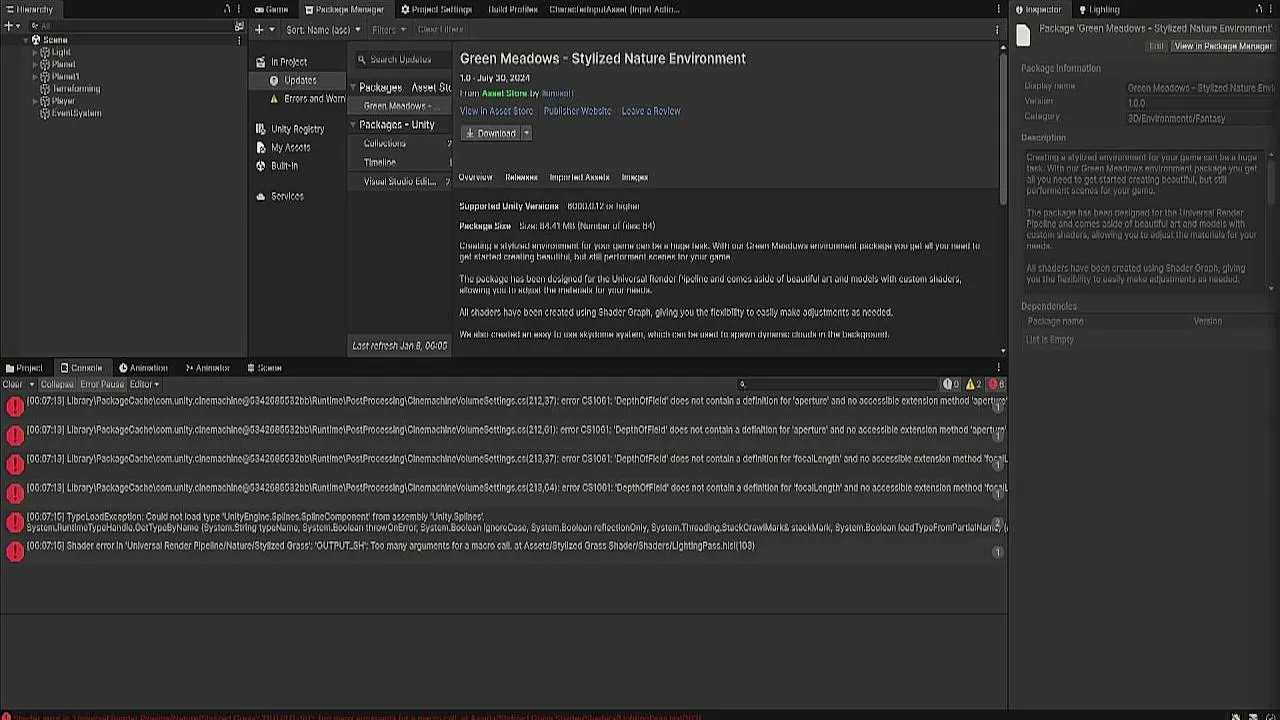Click the package file icon in Inspector

tap(1023, 36)
